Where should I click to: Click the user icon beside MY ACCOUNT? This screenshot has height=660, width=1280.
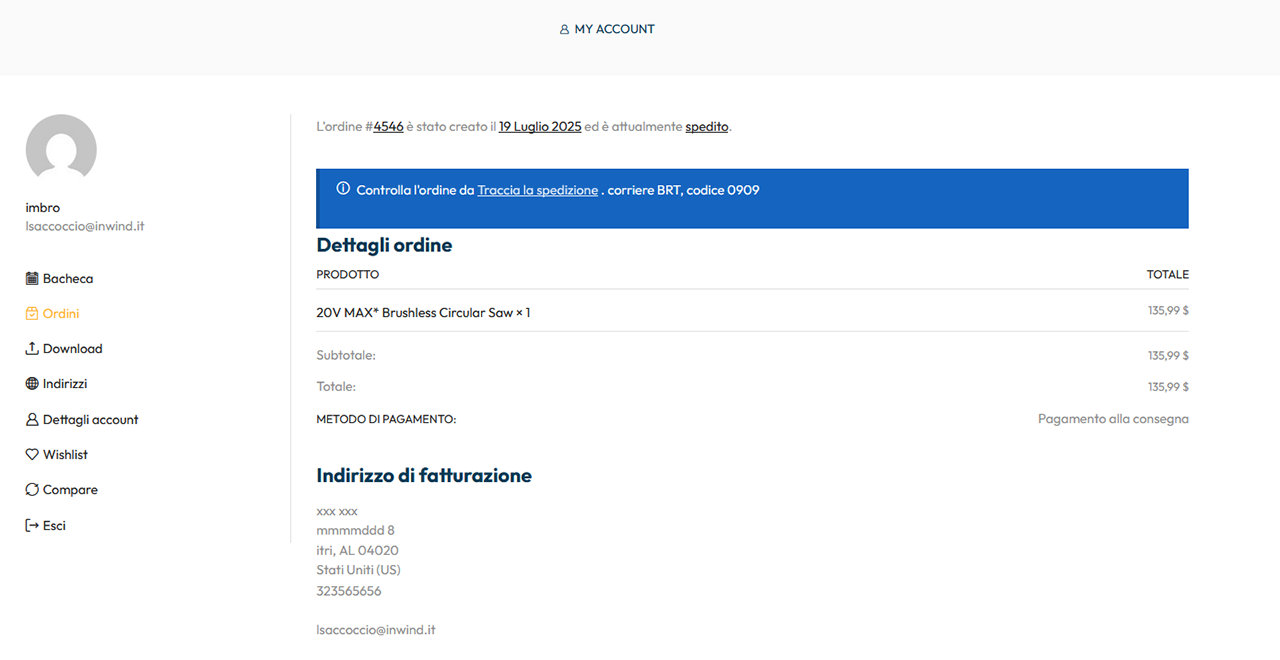tap(564, 30)
